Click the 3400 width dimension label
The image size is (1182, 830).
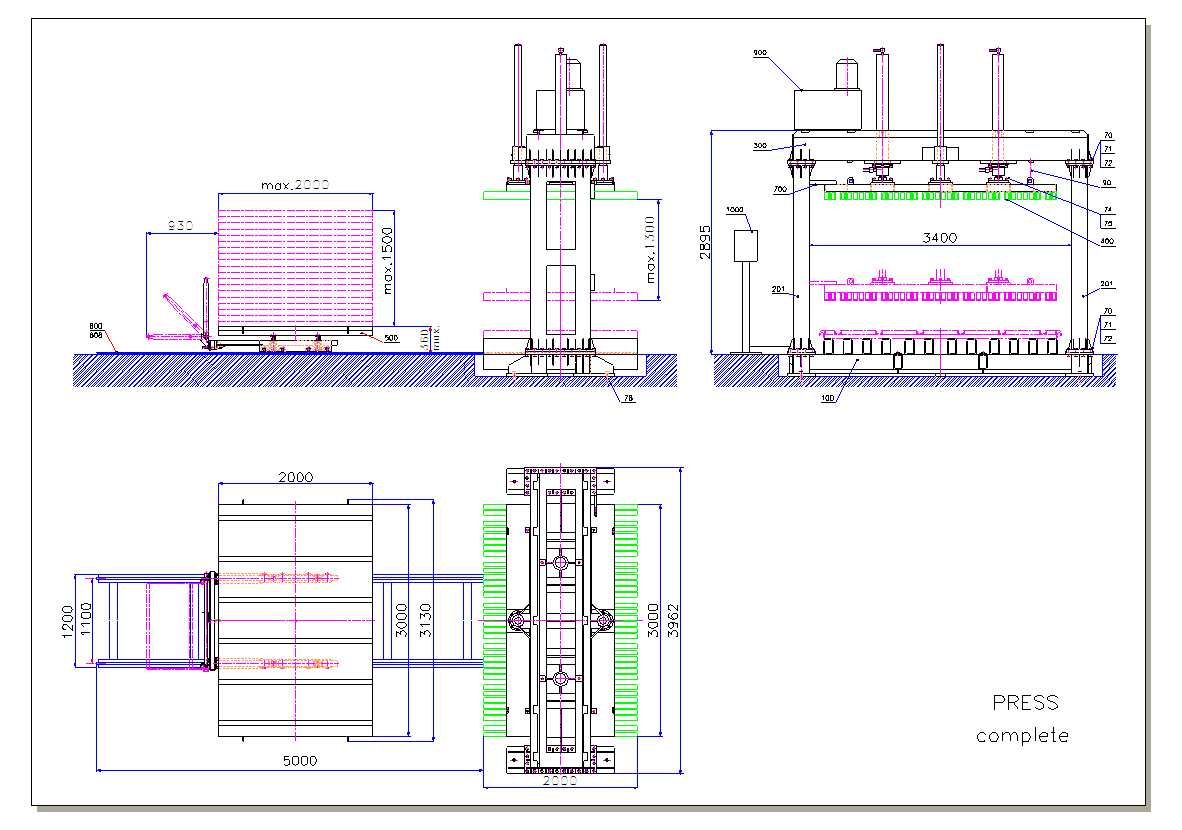pos(939,238)
